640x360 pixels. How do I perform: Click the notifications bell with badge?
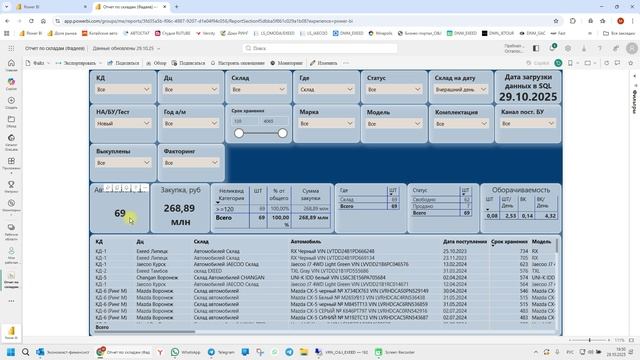[x=552, y=48]
